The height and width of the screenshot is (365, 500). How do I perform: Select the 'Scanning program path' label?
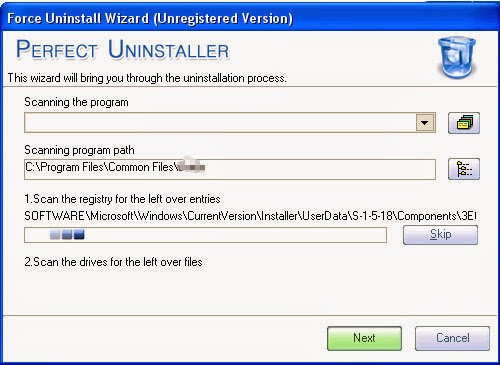[79, 150]
